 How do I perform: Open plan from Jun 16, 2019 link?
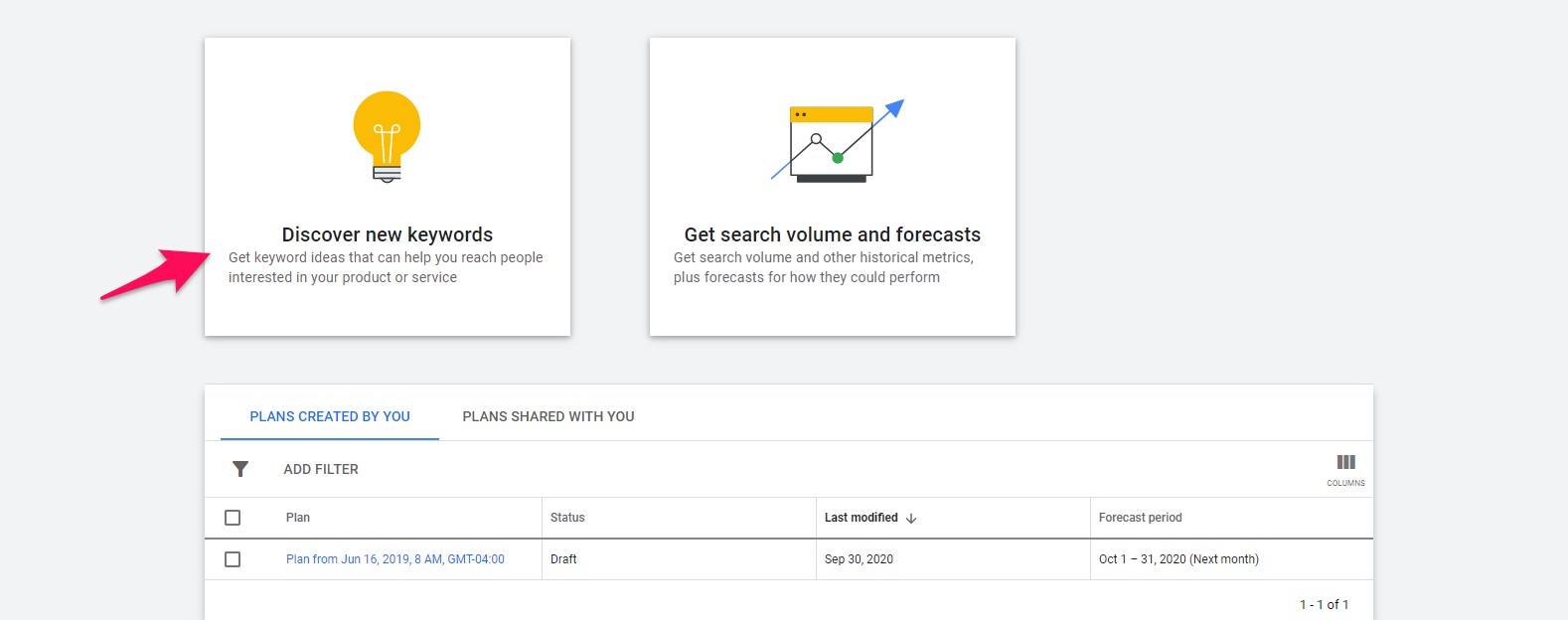(395, 559)
